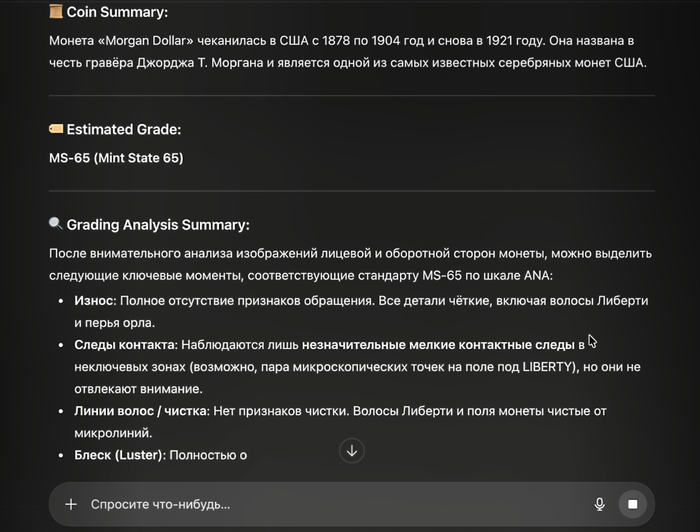
Task: Click the word "LIBERTY" in the analysis
Action: 549,366
